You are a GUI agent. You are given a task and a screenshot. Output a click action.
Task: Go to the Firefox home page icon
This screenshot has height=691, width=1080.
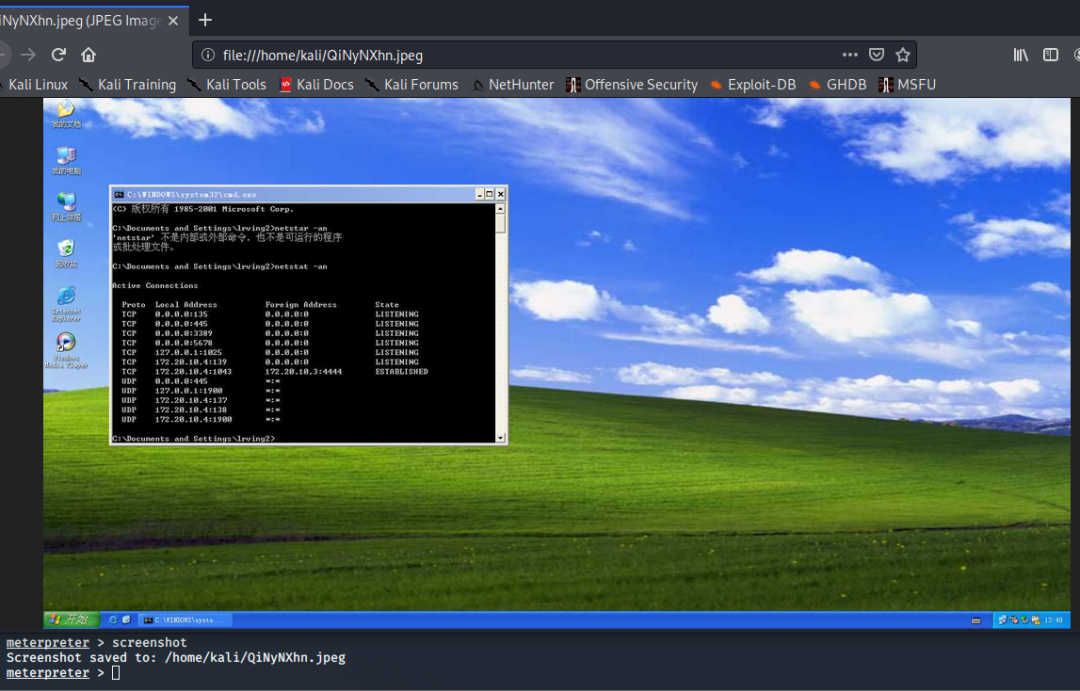click(x=88, y=54)
